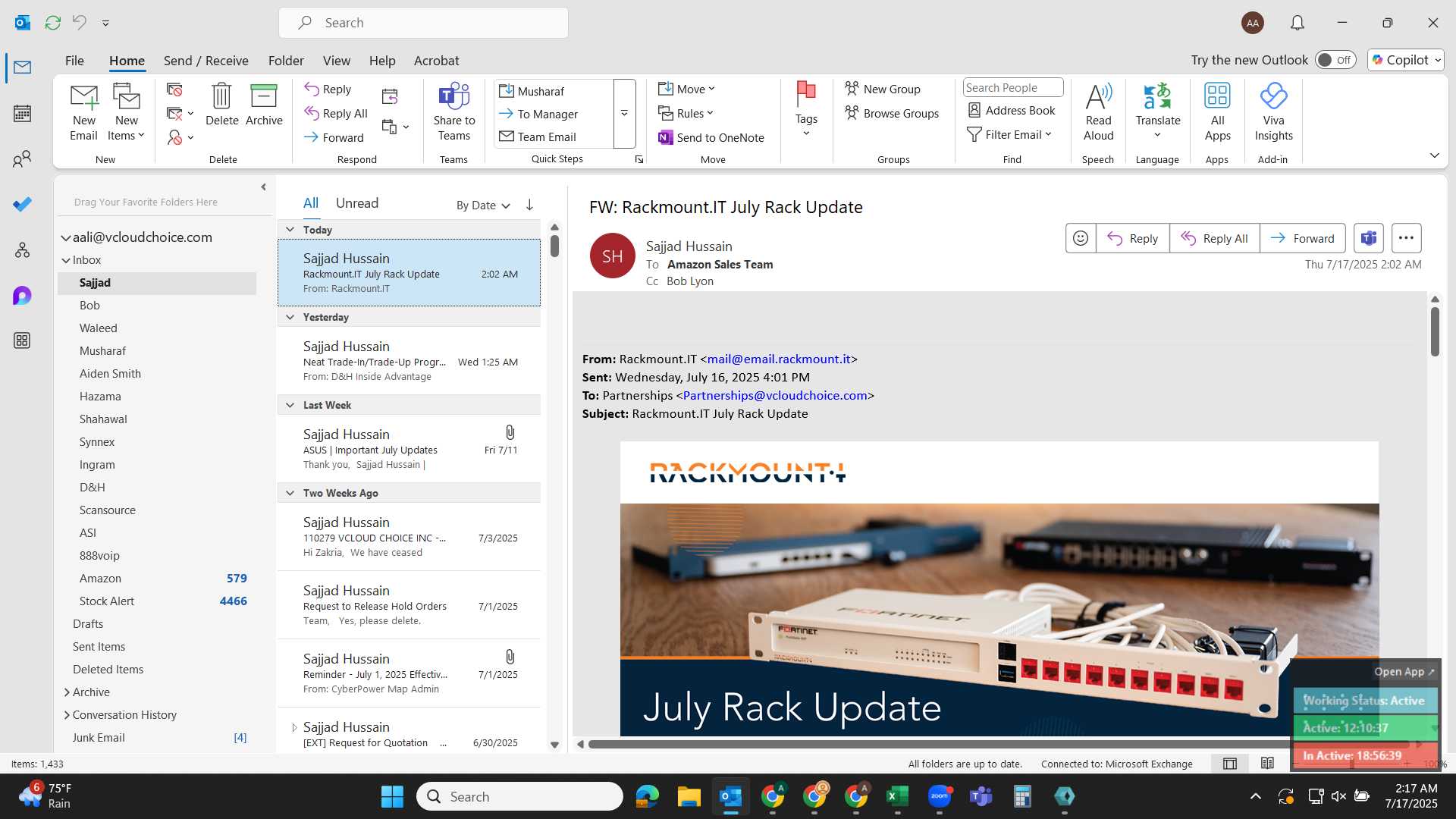Open To Do tasks in sidebar

(22, 205)
